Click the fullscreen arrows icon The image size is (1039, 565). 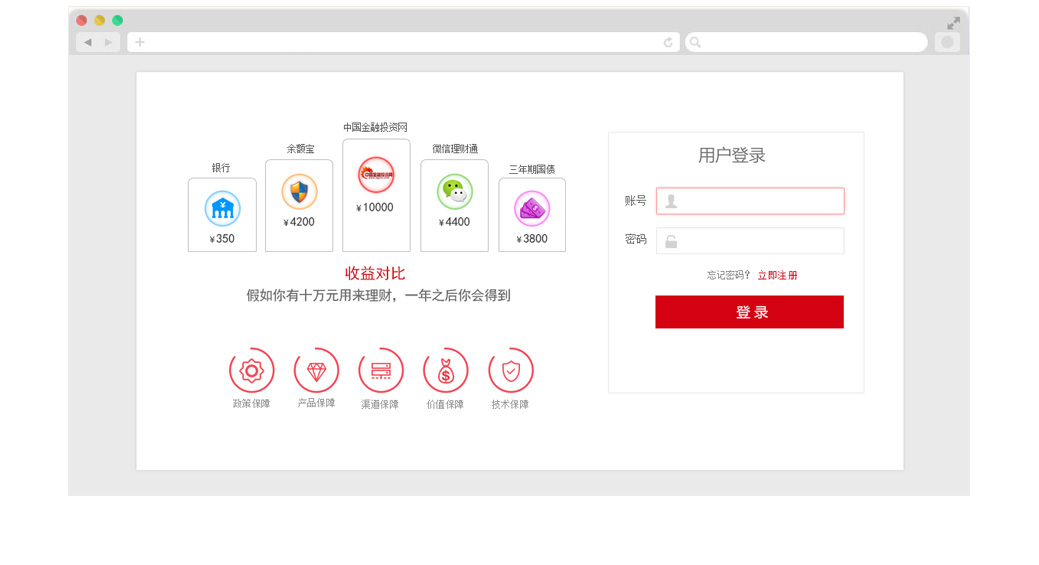[954, 23]
